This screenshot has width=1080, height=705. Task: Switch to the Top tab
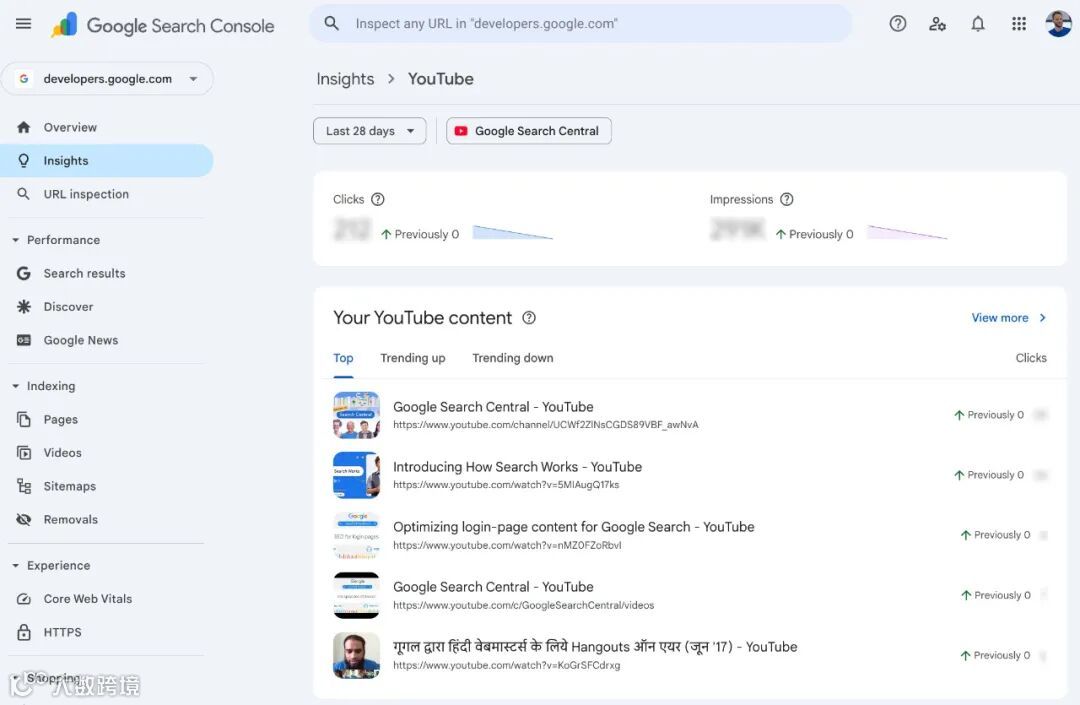tap(343, 358)
